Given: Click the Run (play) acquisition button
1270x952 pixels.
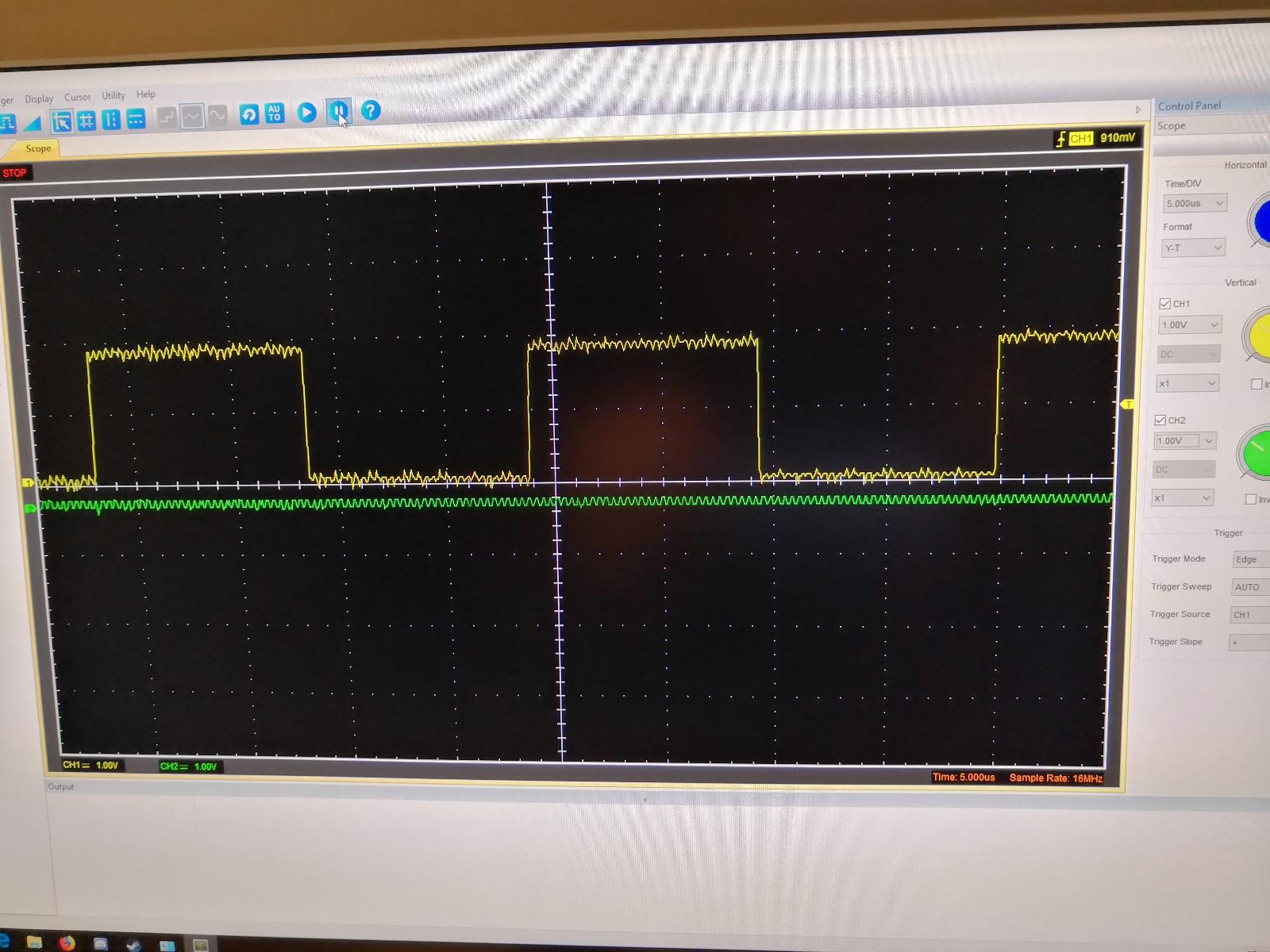Looking at the screenshot, I should pos(306,113).
